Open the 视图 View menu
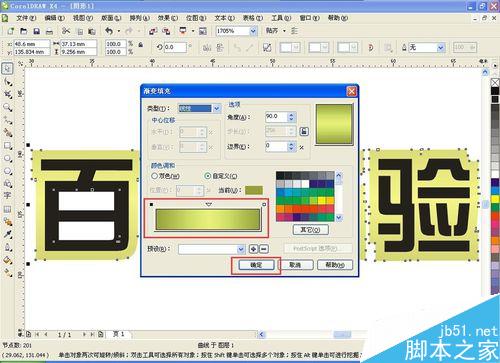500x363 pixels. pyautogui.click(x=83, y=18)
